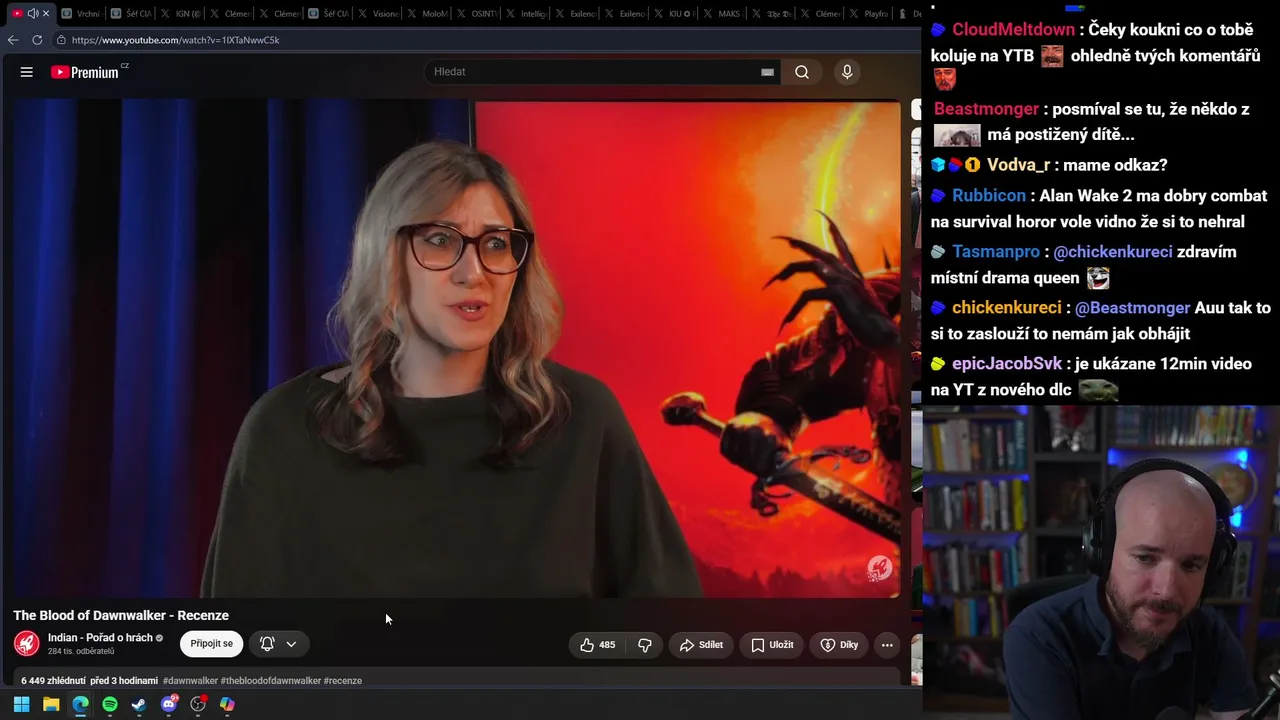Click the Připojit se button
The height and width of the screenshot is (720, 1280).
click(x=211, y=644)
